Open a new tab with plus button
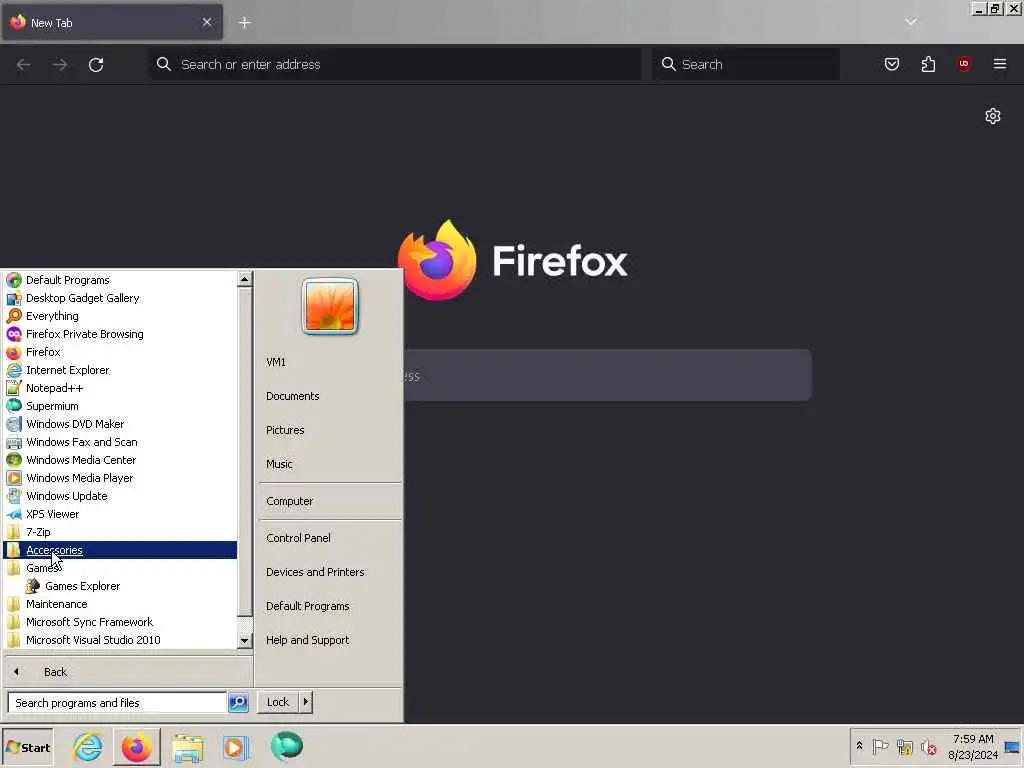Screen dimensions: 1024x768 (245, 23)
